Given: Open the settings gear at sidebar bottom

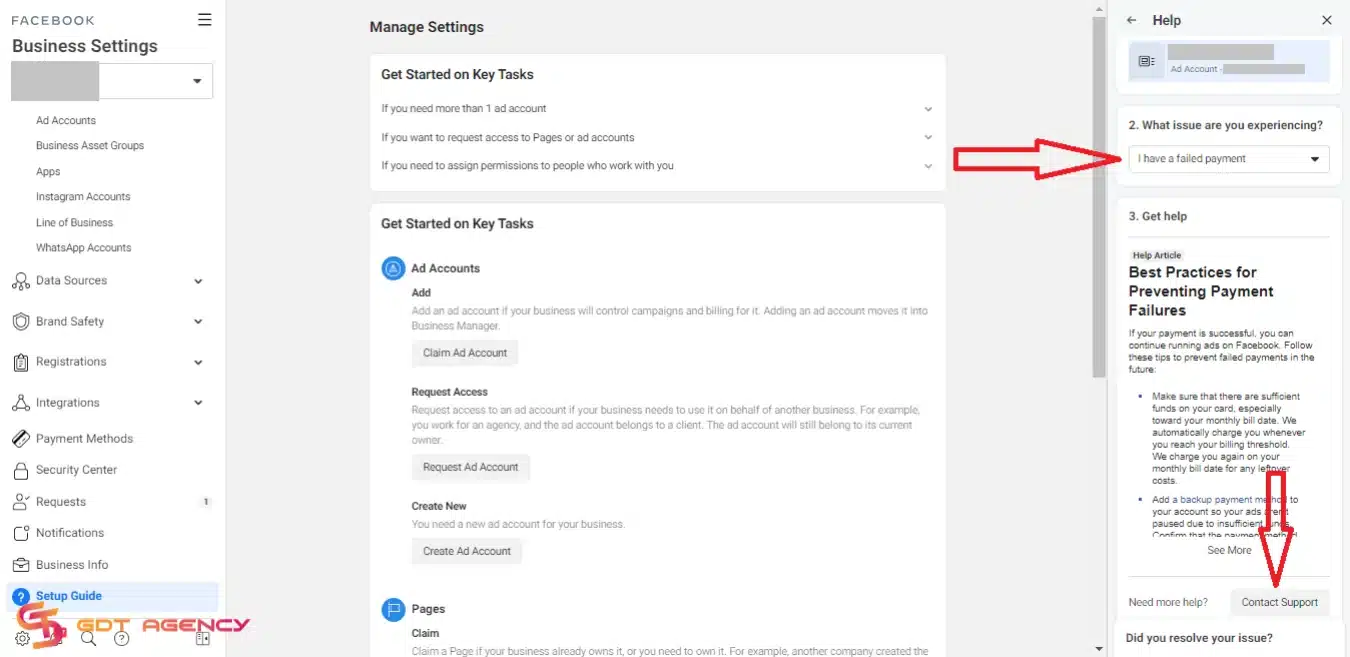Looking at the screenshot, I should (22, 638).
